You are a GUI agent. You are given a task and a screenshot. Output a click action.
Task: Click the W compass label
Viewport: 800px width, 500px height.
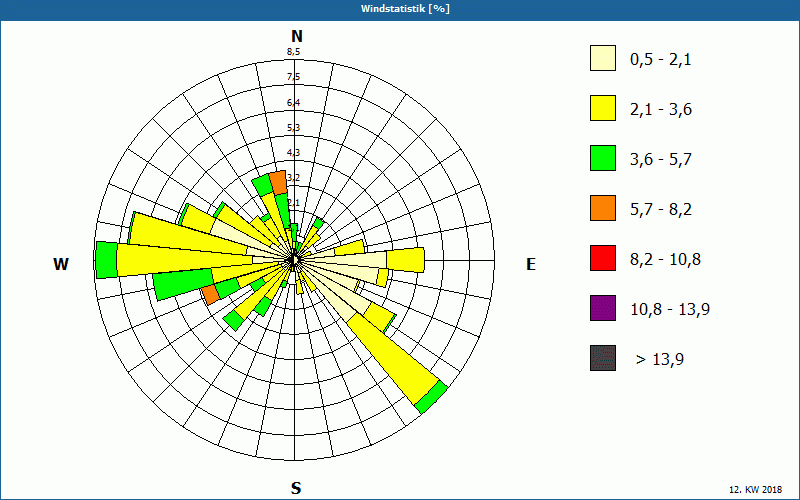pos(61,264)
